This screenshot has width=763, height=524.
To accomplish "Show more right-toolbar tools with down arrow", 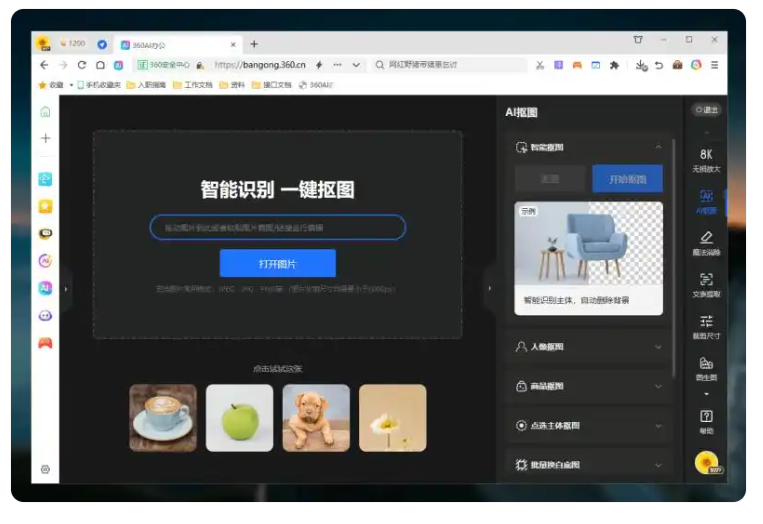I will (706, 394).
